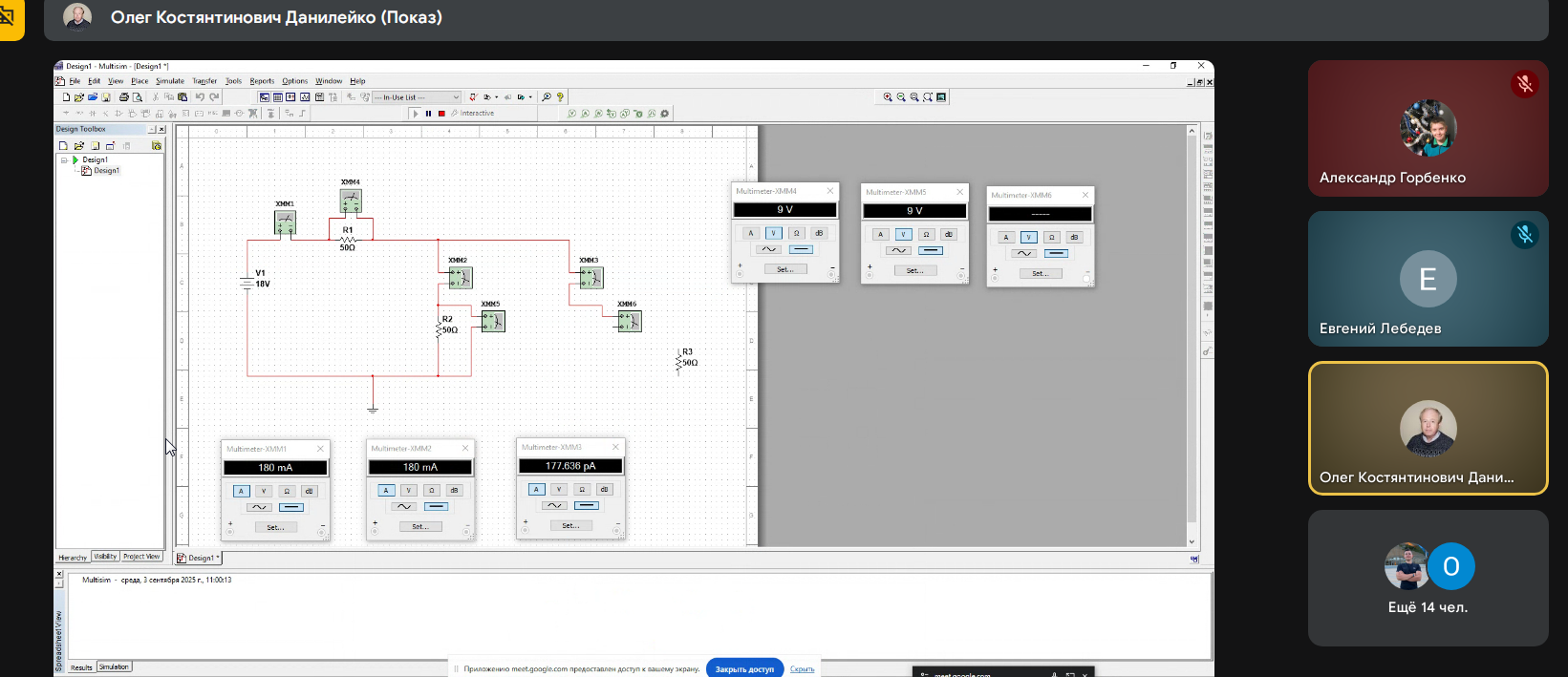Click Set... button on Multimeter-XMM3
1568x677 pixels.
click(x=570, y=525)
